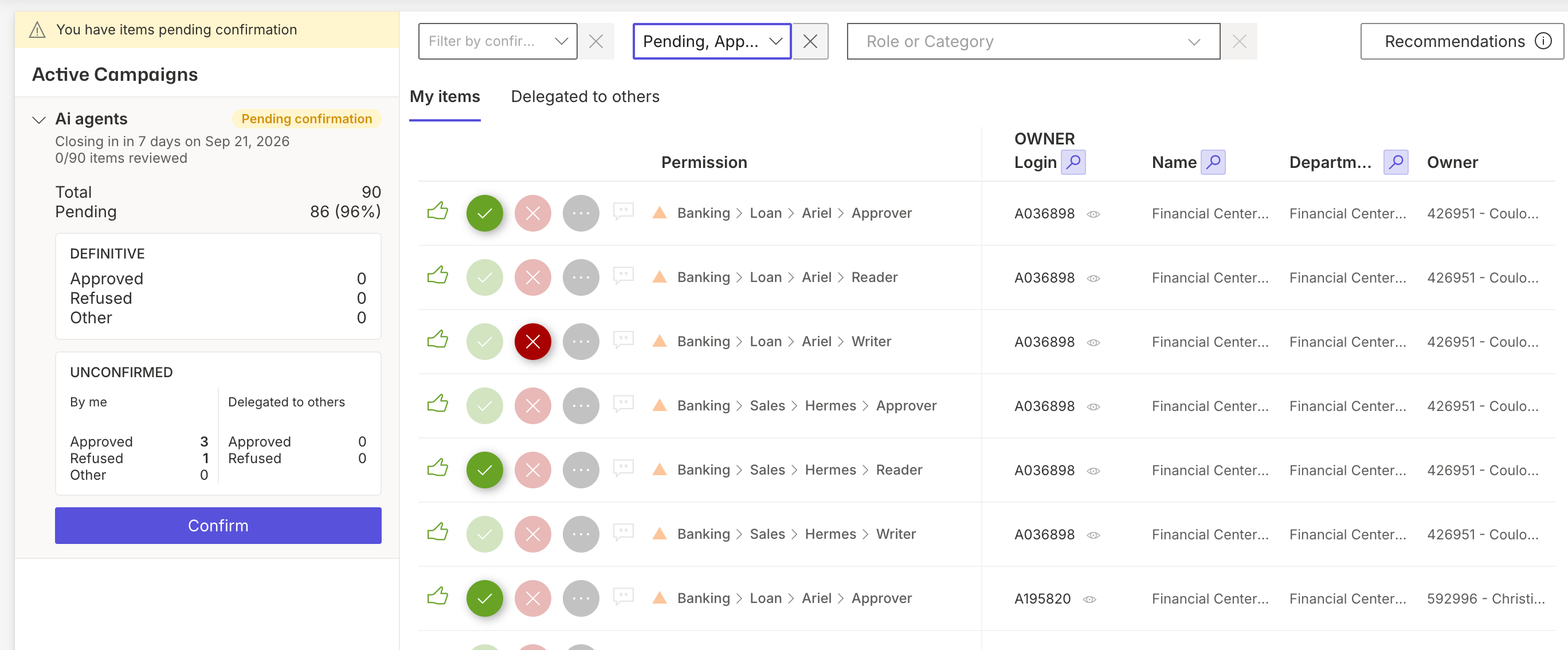Open Role or Category dropdown
The image size is (1568, 650).
[1033, 41]
